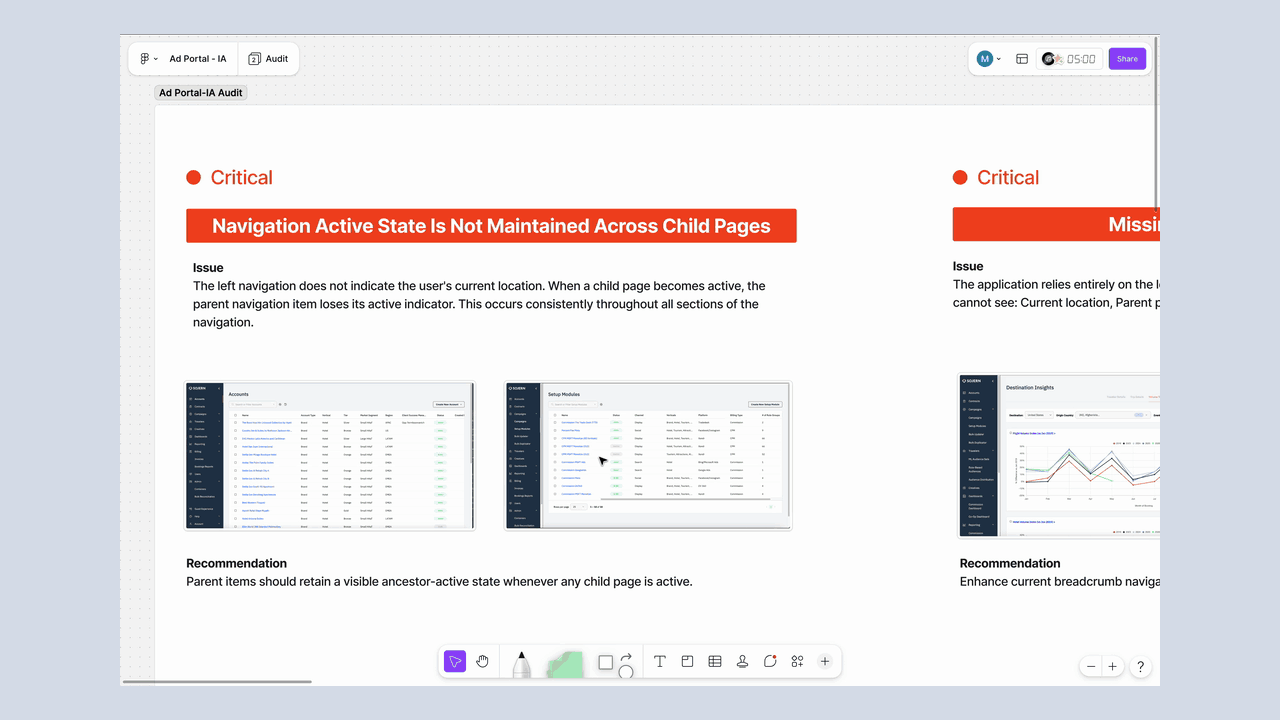The height and width of the screenshot is (720, 1280).
Task: Rename the file title Ad Portal - IA
Action: point(198,59)
